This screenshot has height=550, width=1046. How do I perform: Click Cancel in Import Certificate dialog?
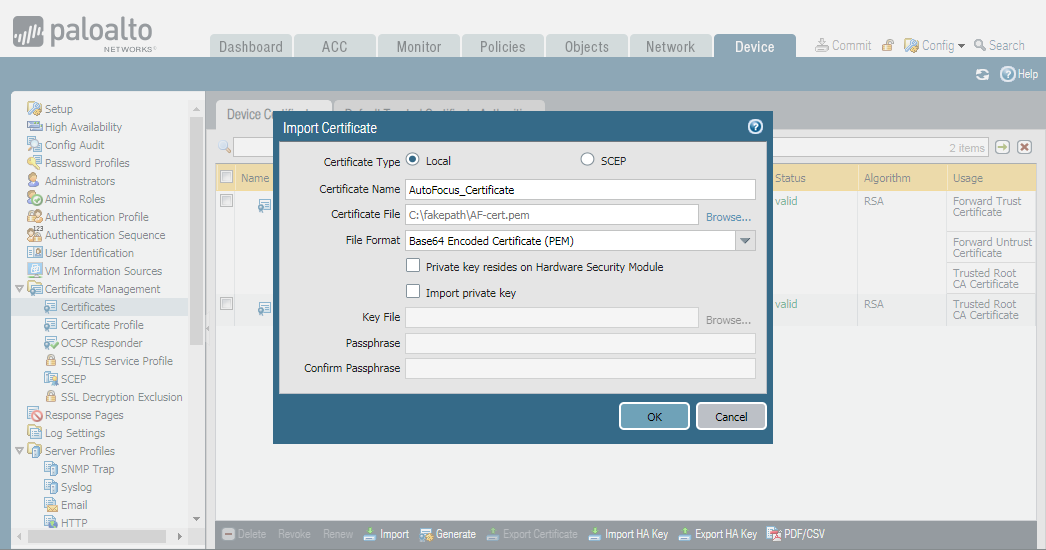tap(731, 417)
